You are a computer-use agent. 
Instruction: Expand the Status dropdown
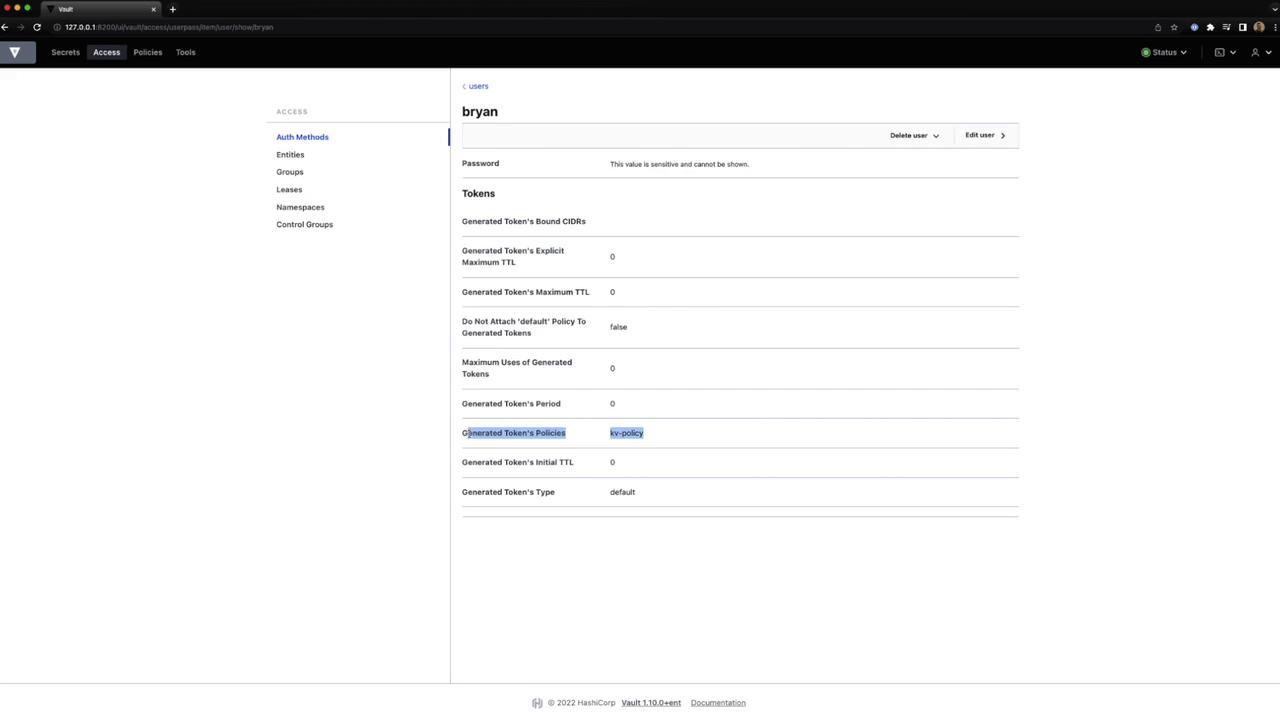pyautogui.click(x=1164, y=52)
